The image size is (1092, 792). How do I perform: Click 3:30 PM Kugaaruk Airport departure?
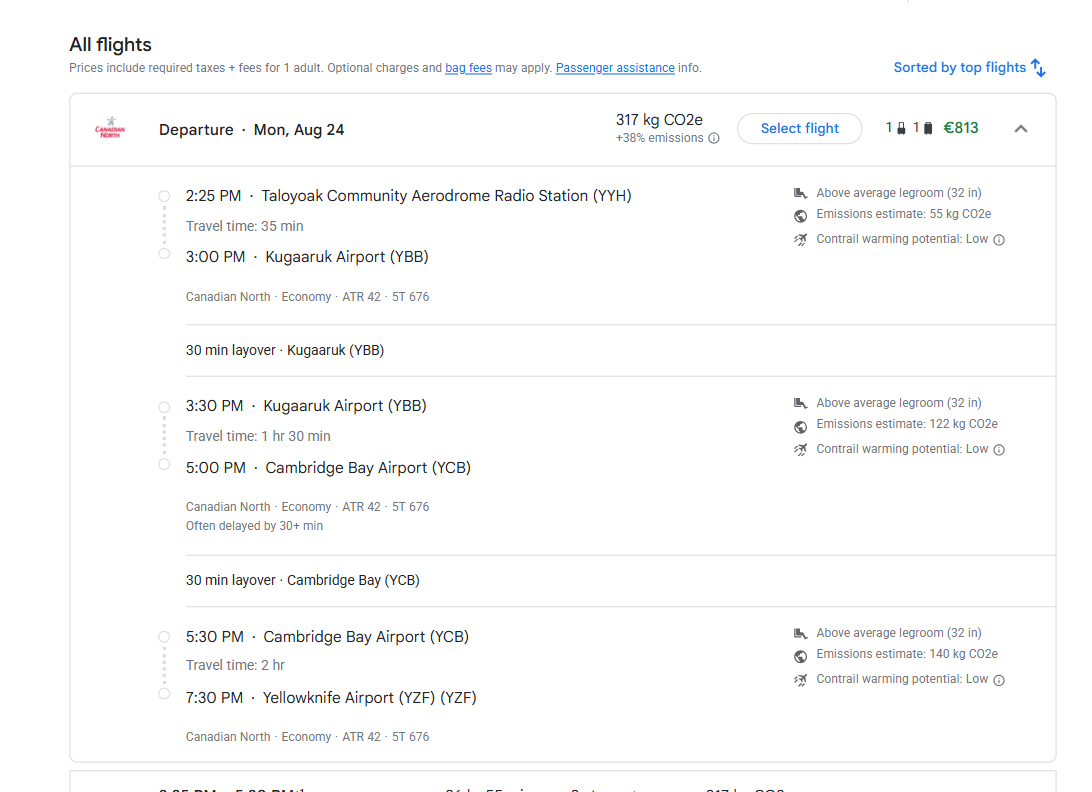point(306,406)
